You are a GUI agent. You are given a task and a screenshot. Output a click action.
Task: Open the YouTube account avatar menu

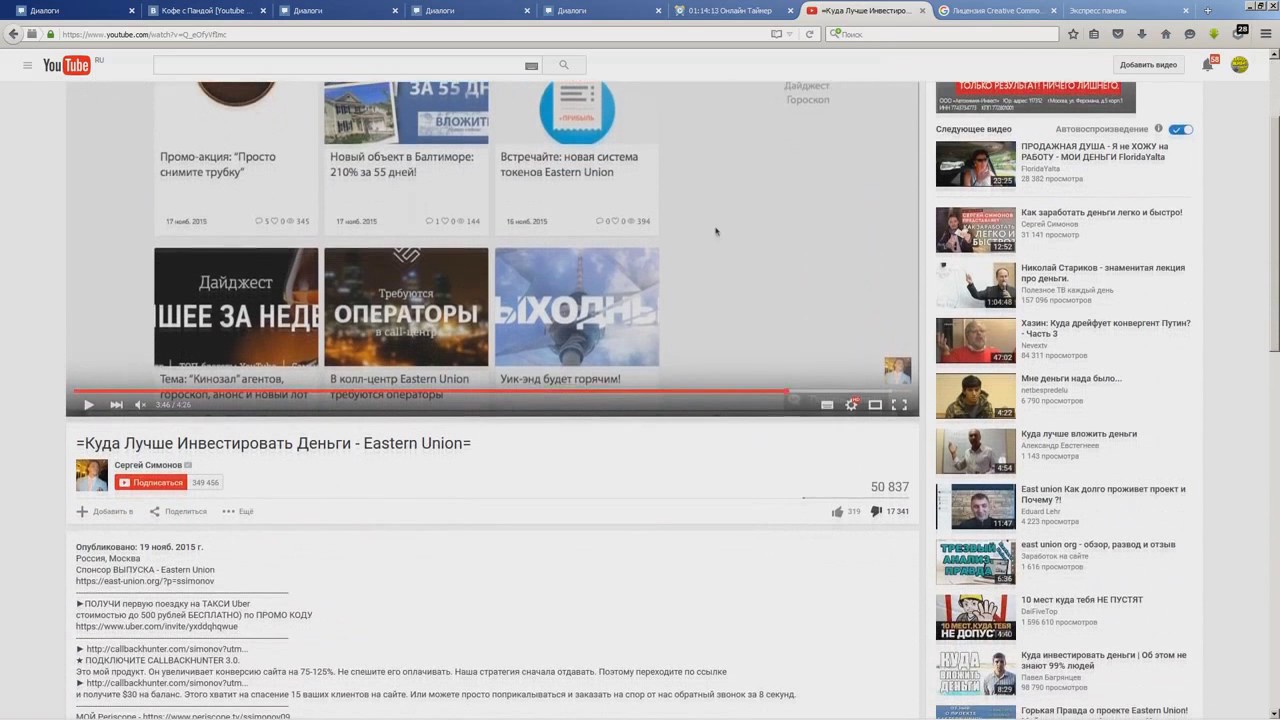tap(1240, 65)
